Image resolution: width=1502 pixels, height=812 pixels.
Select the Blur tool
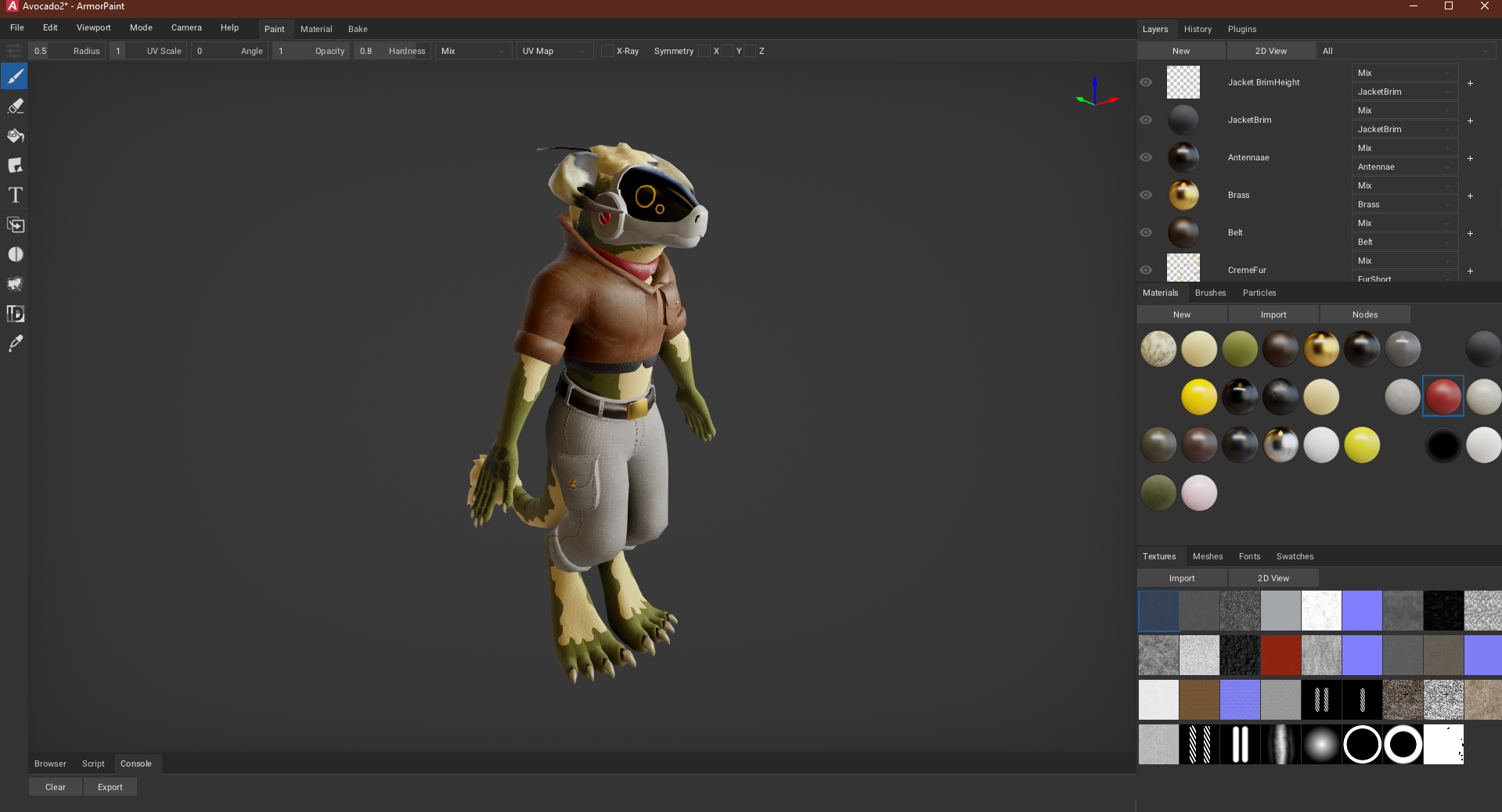(x=15, y=253)
